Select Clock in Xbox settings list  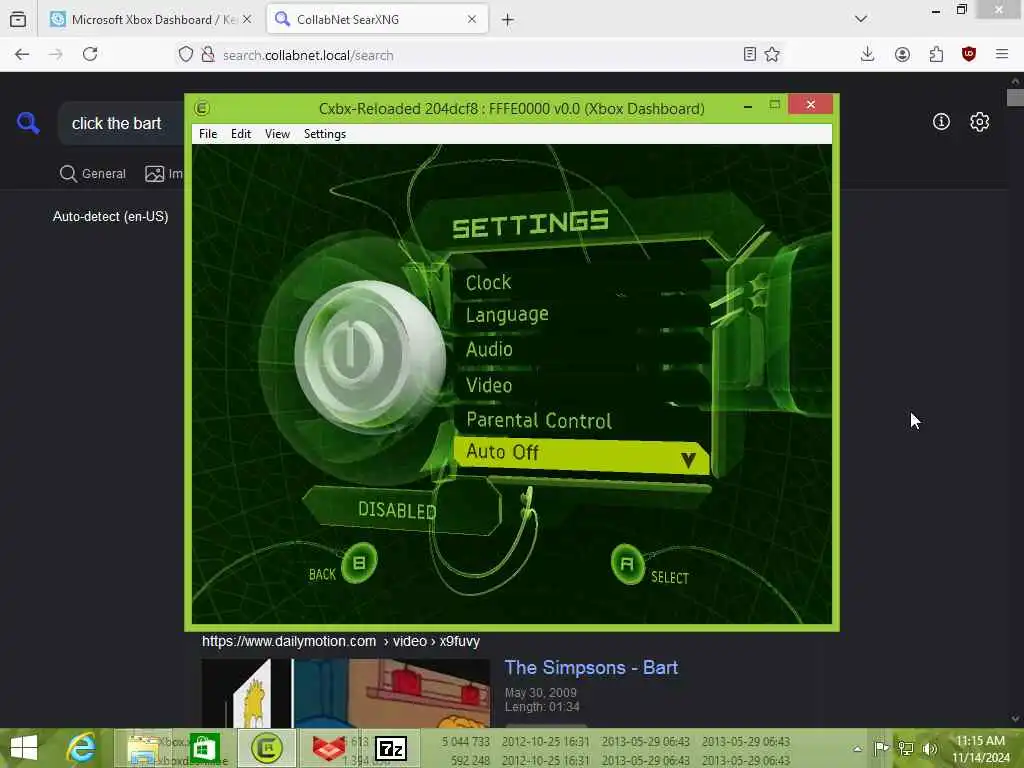point(488,283)
